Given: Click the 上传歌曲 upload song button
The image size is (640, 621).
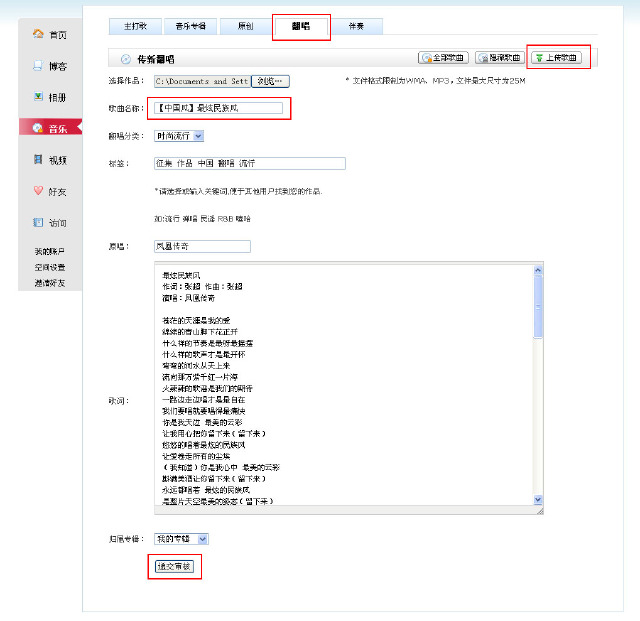Looking at the screenshot, I should point(559,58).
